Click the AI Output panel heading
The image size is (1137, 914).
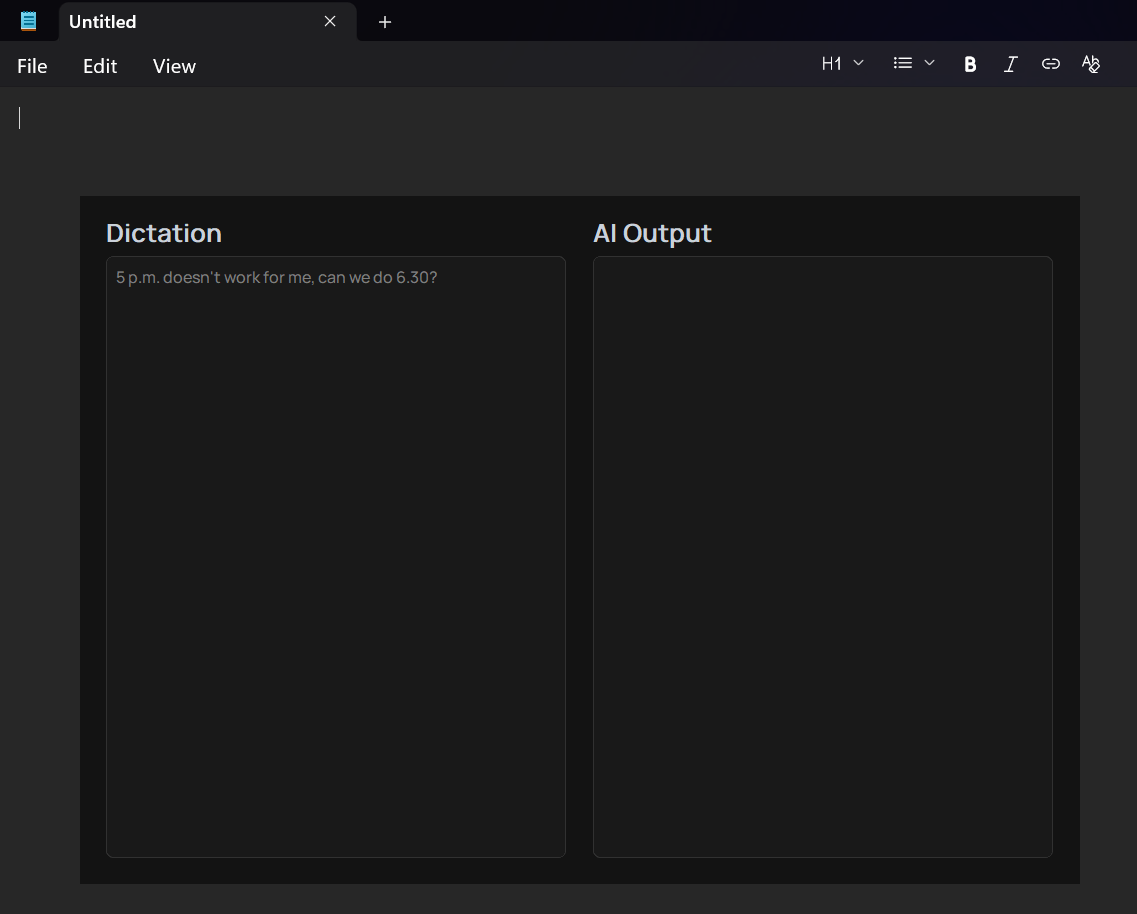(652, 233)
